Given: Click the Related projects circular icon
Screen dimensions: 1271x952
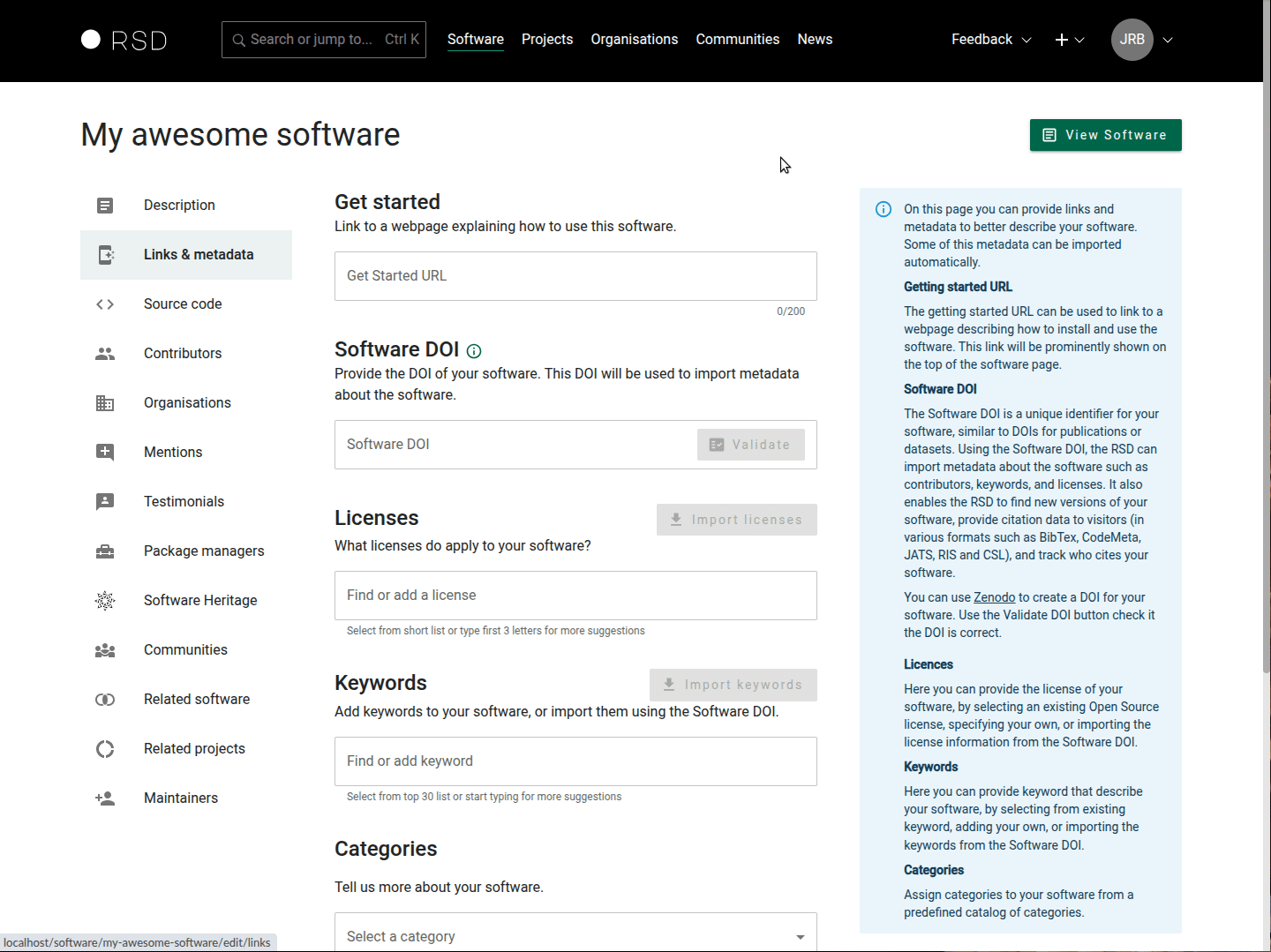Looking at the screenshot, I should (105, 749).
